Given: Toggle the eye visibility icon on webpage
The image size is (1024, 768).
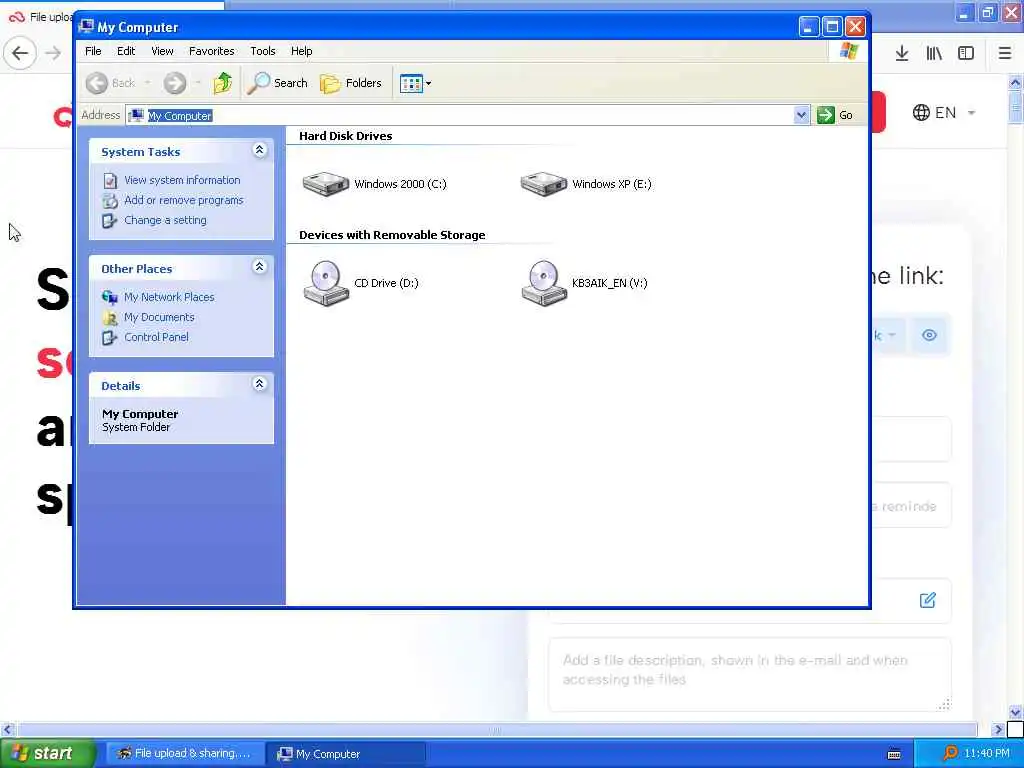Looking at the screenshot, I should click(929, 335).
